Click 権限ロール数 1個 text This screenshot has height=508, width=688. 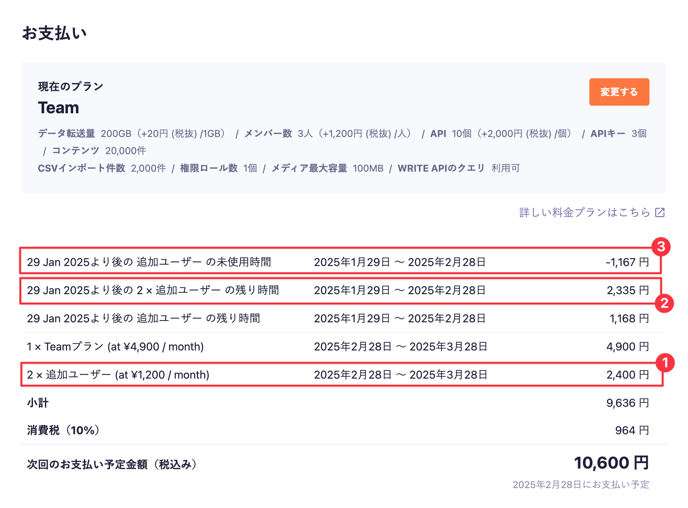[x=219, y=168]
